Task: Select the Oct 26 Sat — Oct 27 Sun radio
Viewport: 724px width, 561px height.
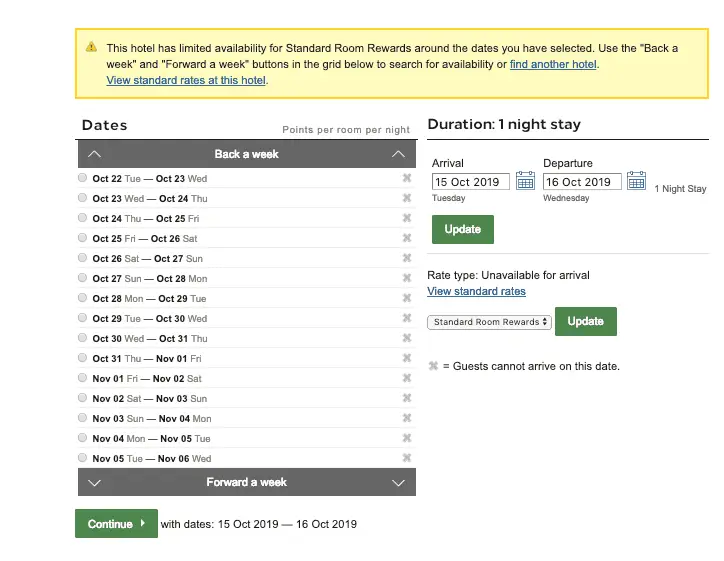Action: (82, 258)
